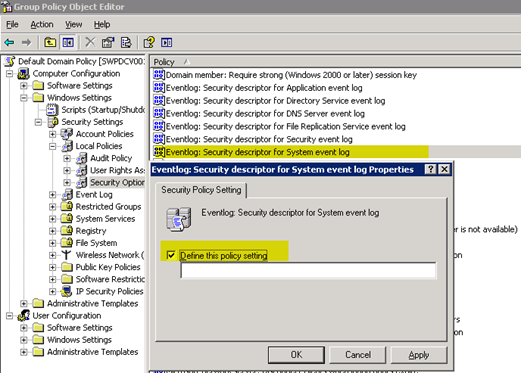This screenshot has width=521, height=373.
Task: Click the Security Settings lock icon
Action: click(53, 122)
